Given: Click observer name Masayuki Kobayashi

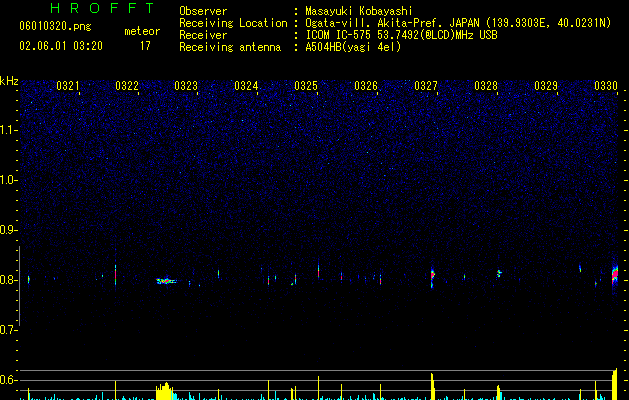Looking at the screenshot, I should (359, 11).
